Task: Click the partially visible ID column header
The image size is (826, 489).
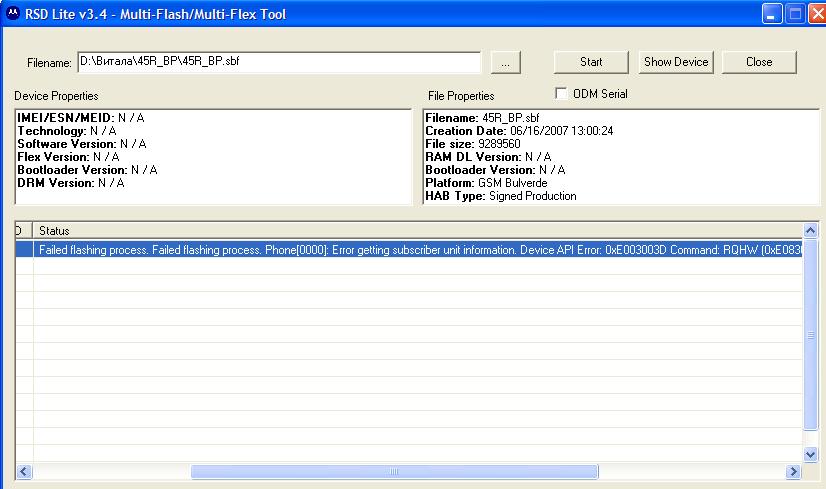Action: 24,230
